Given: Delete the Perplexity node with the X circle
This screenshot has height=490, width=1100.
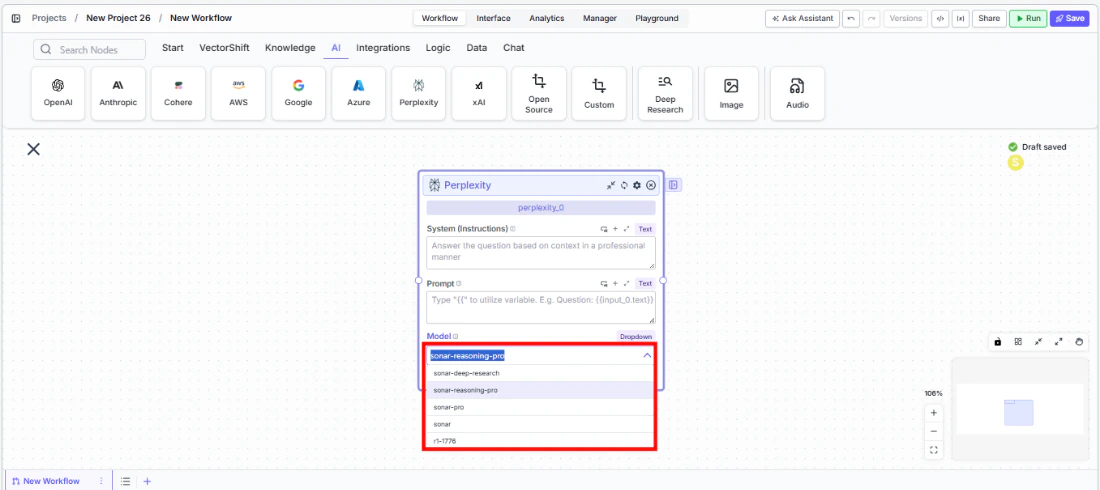Looking at the screenshot, I should pyautogui.click(x=651, y=185).
